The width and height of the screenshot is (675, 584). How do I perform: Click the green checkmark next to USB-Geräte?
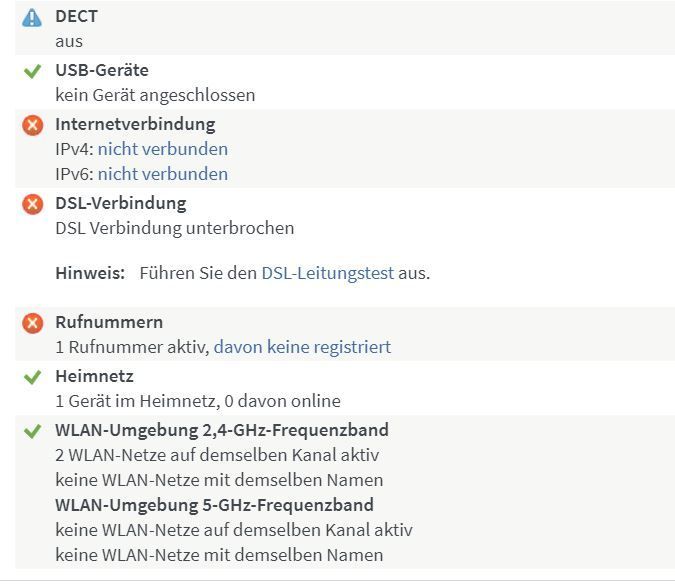point(33,71)
